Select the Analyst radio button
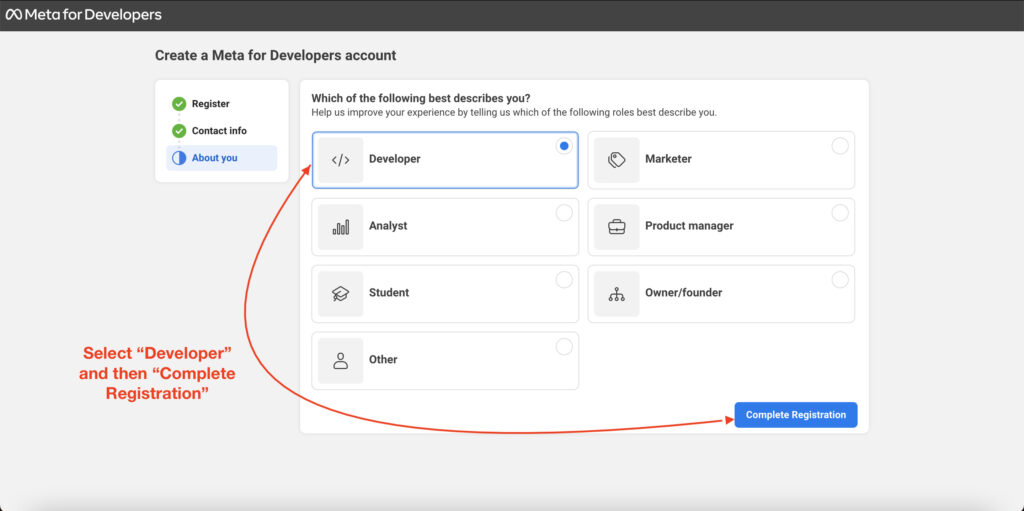 point(564,213)
